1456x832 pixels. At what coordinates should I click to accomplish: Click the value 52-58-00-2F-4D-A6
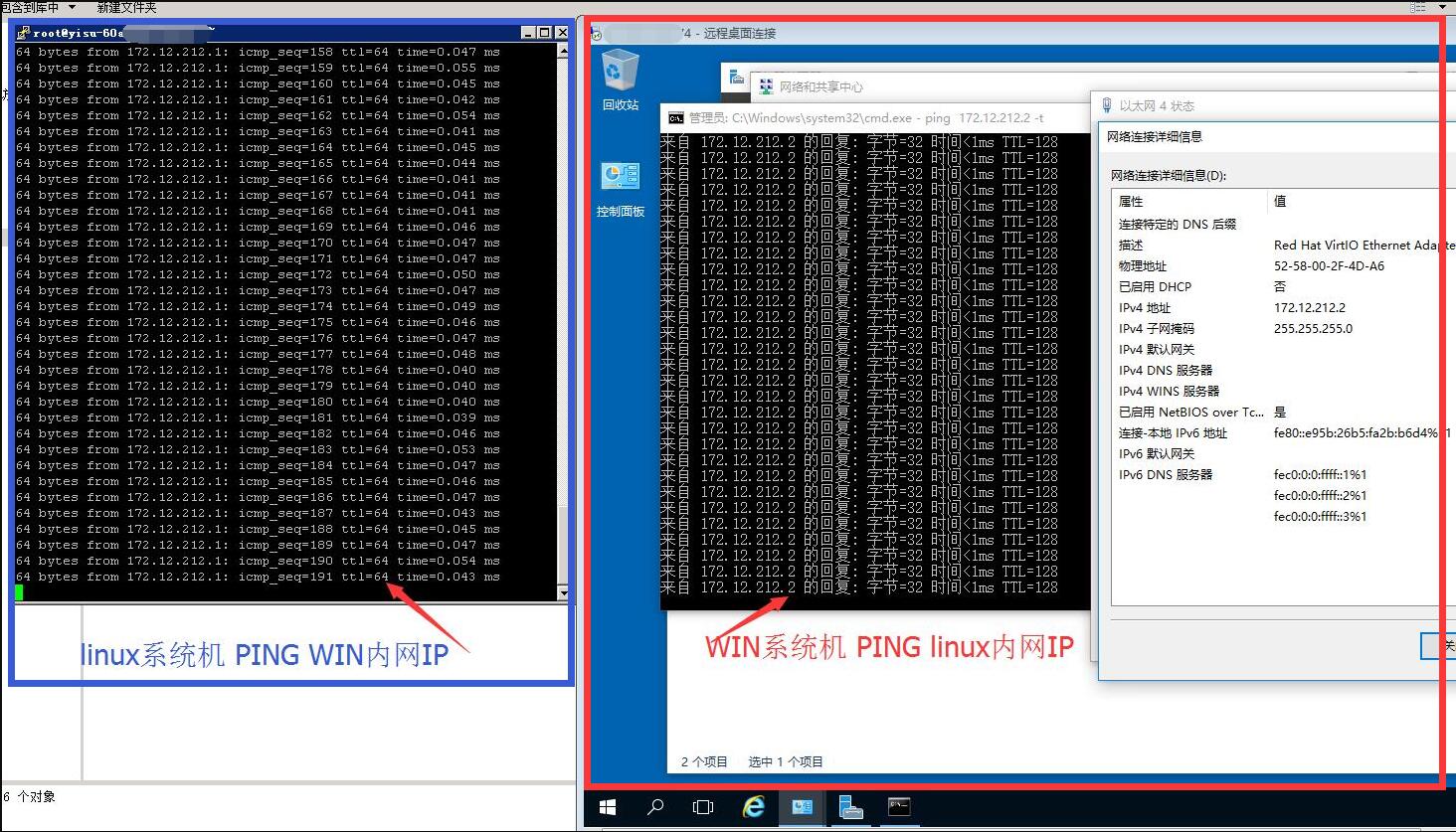[1329, 265]
